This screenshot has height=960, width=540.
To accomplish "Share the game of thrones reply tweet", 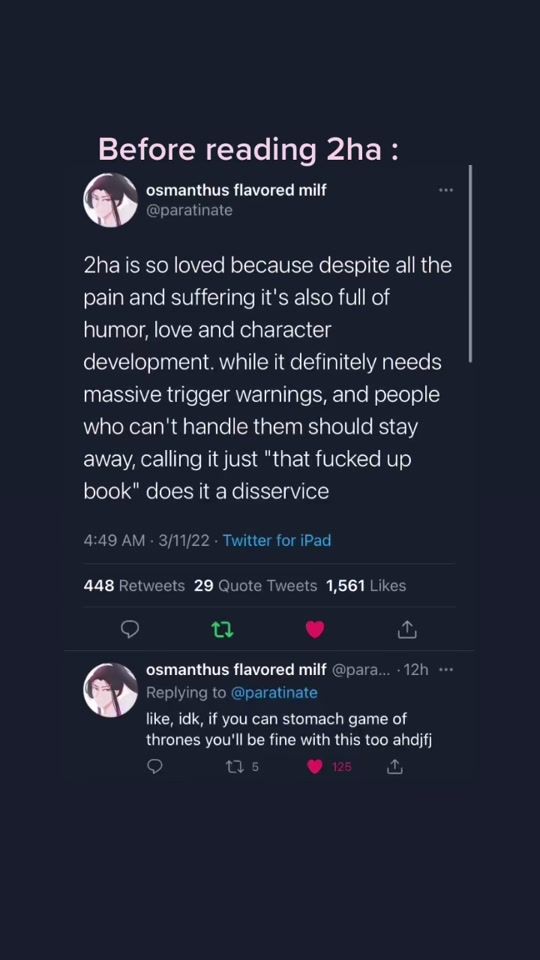I will tap(395, 766).
